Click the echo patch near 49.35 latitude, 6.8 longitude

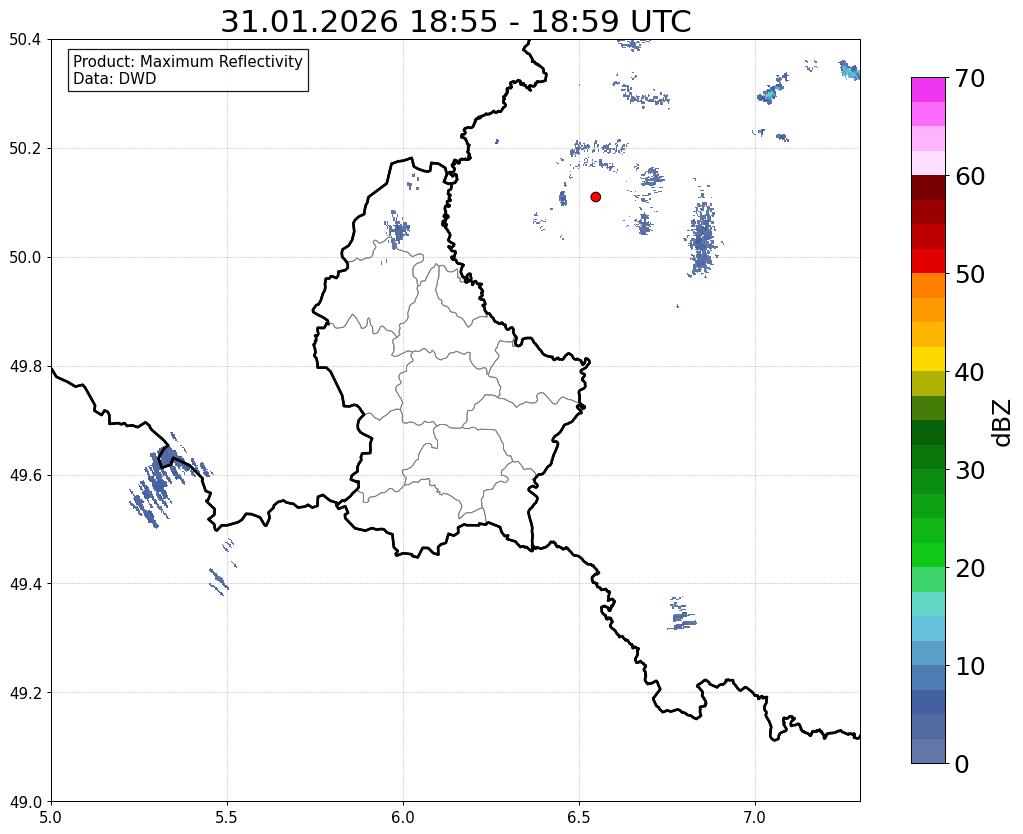(682, 613)
